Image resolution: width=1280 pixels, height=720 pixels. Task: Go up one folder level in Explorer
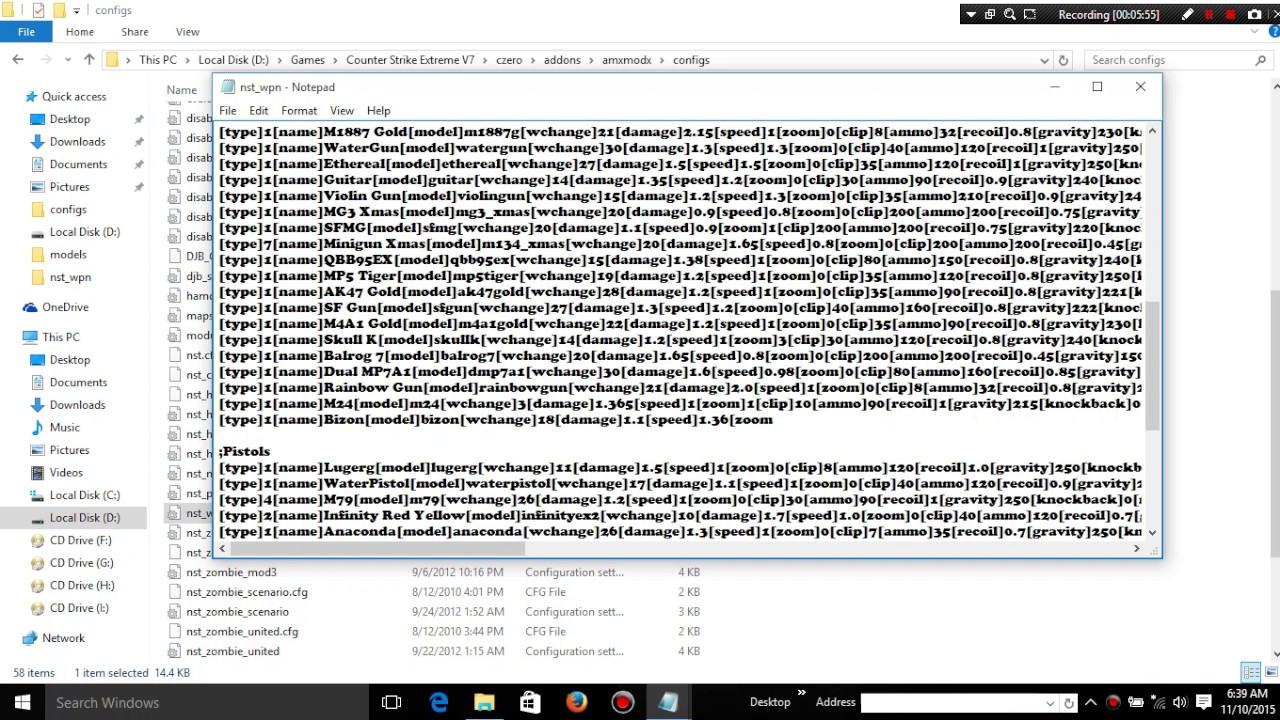click(89, 60)
